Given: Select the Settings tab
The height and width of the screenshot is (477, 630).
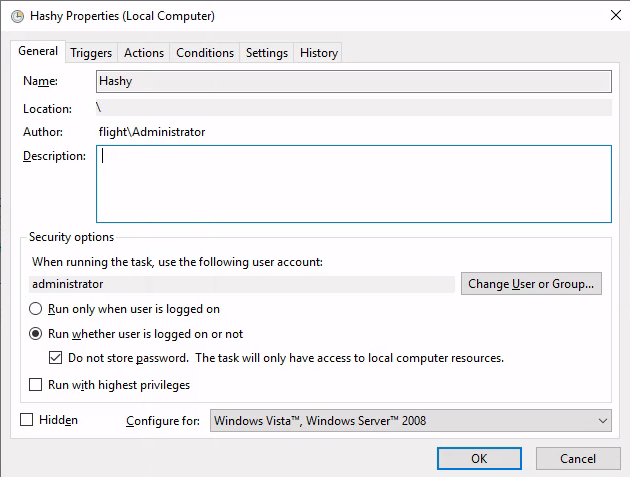Looking at the screenshot, I should tap(267, 53).
